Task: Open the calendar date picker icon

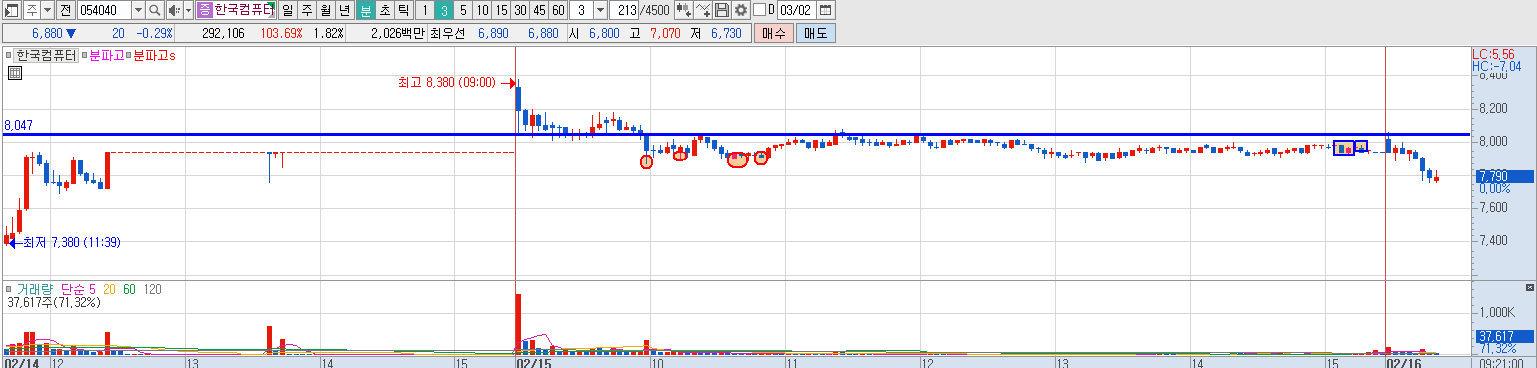Action: coord(825,10)
